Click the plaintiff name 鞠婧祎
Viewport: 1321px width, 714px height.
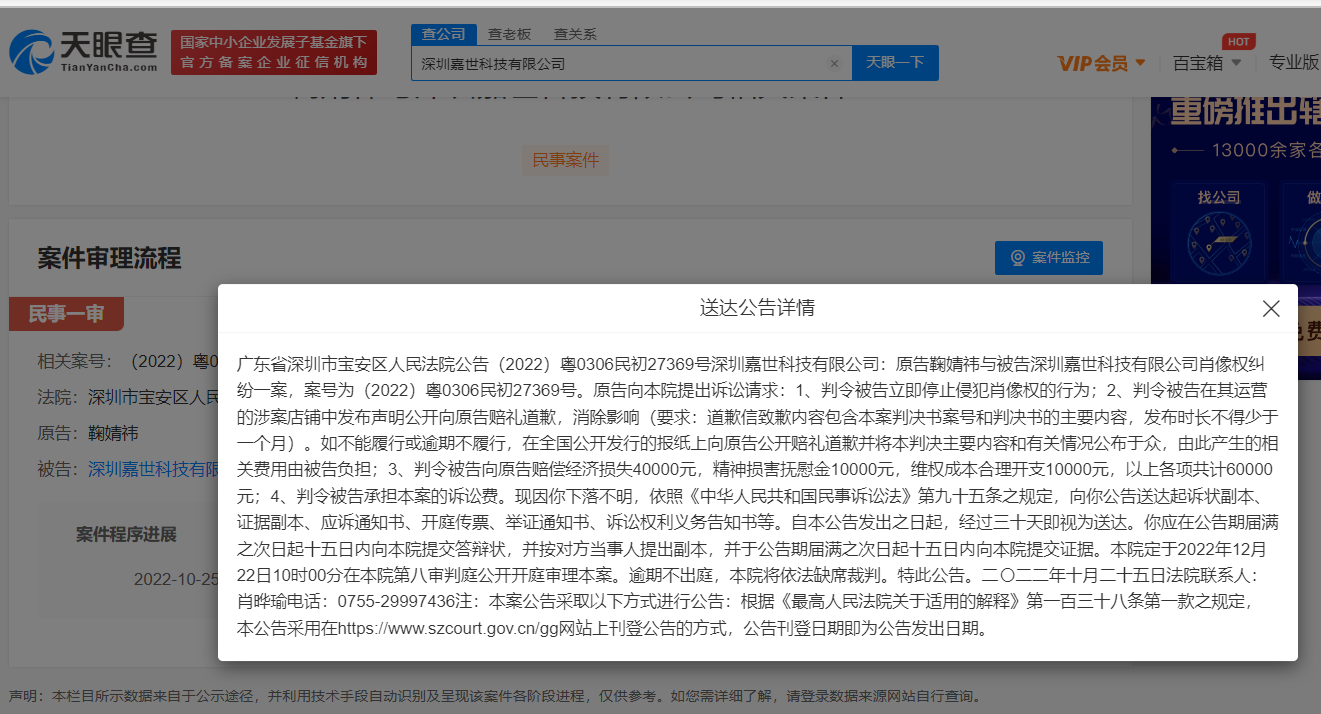pyautogui.click(x=113, y=433)
